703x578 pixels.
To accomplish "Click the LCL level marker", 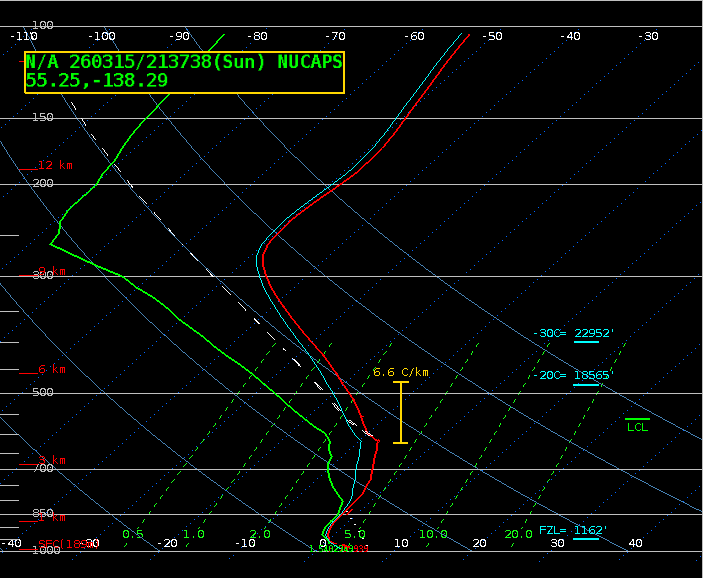I will pos(637,427).
